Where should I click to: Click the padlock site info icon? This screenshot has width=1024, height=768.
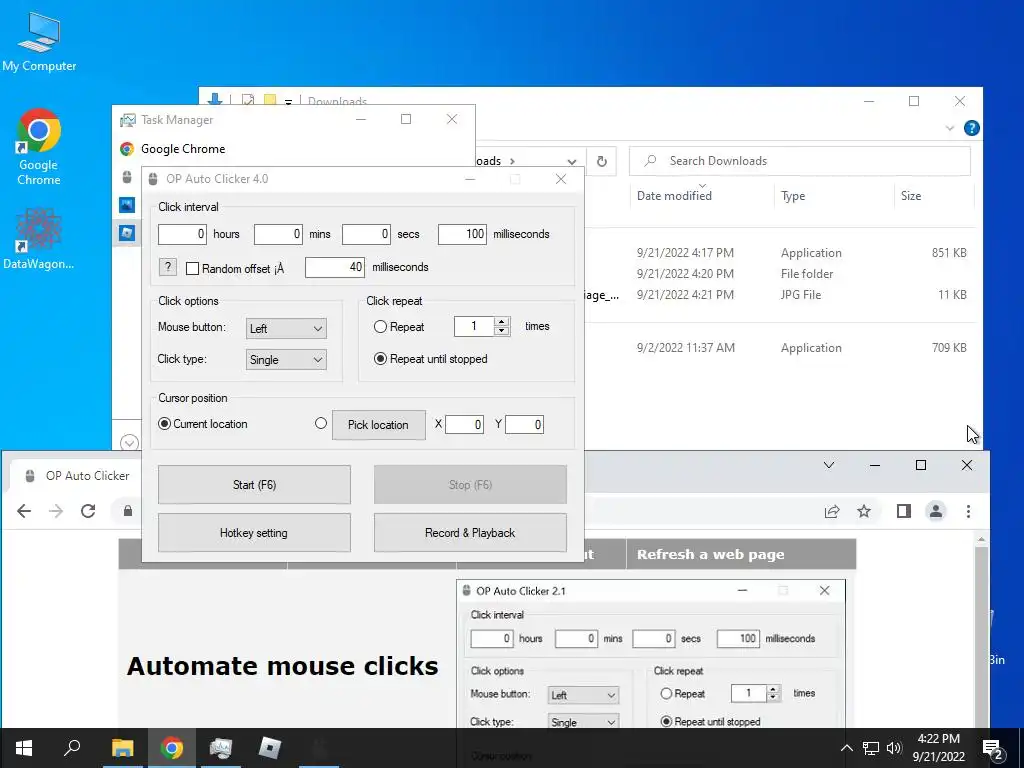pyautogui.click(x=128, y=511)
